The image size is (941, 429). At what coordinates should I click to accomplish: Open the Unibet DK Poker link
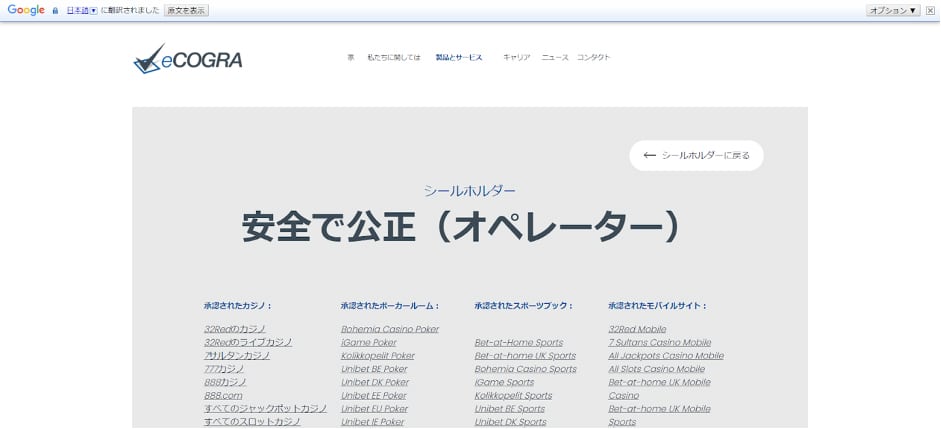pos(375,382)
